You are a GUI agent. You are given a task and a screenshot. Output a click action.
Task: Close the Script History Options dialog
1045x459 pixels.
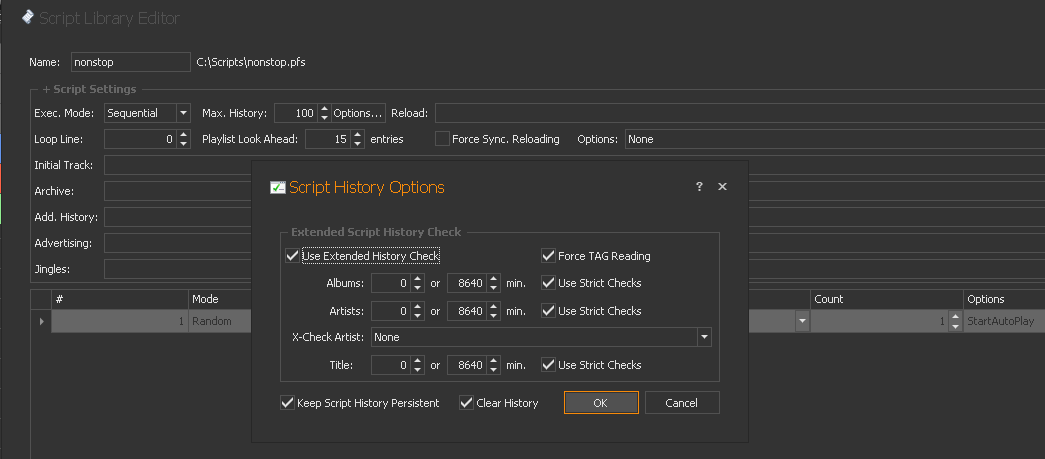[x=722, y=187]
